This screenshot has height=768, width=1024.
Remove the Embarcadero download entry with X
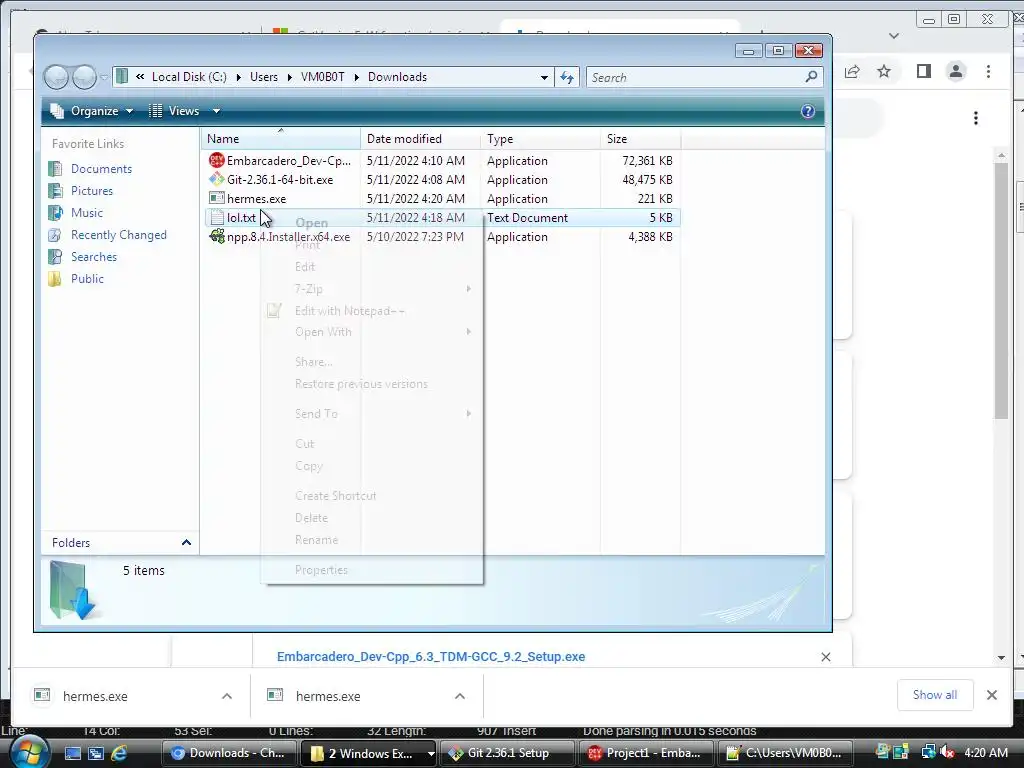[x=825, y=657]
